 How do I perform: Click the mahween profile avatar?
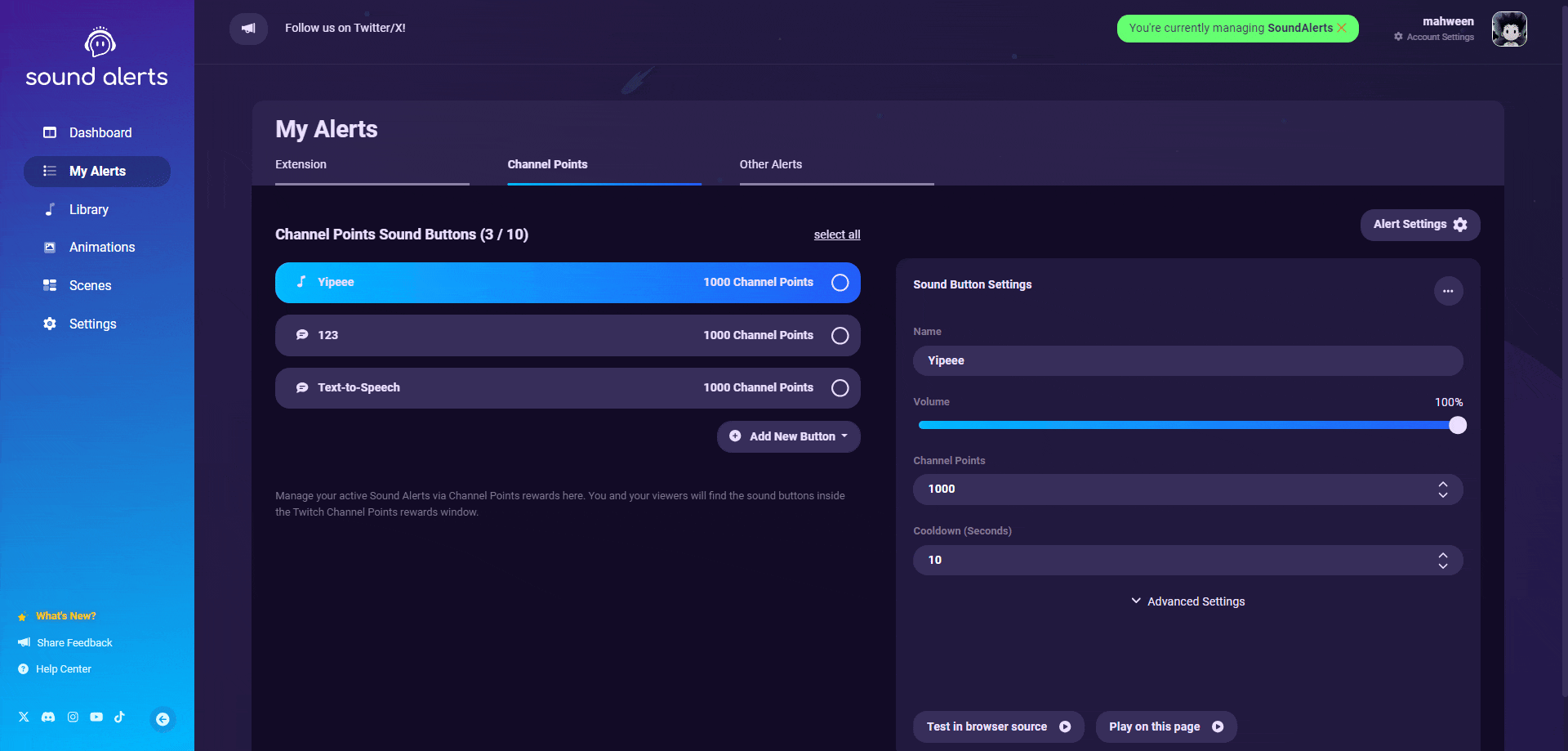click(1509, 29)
